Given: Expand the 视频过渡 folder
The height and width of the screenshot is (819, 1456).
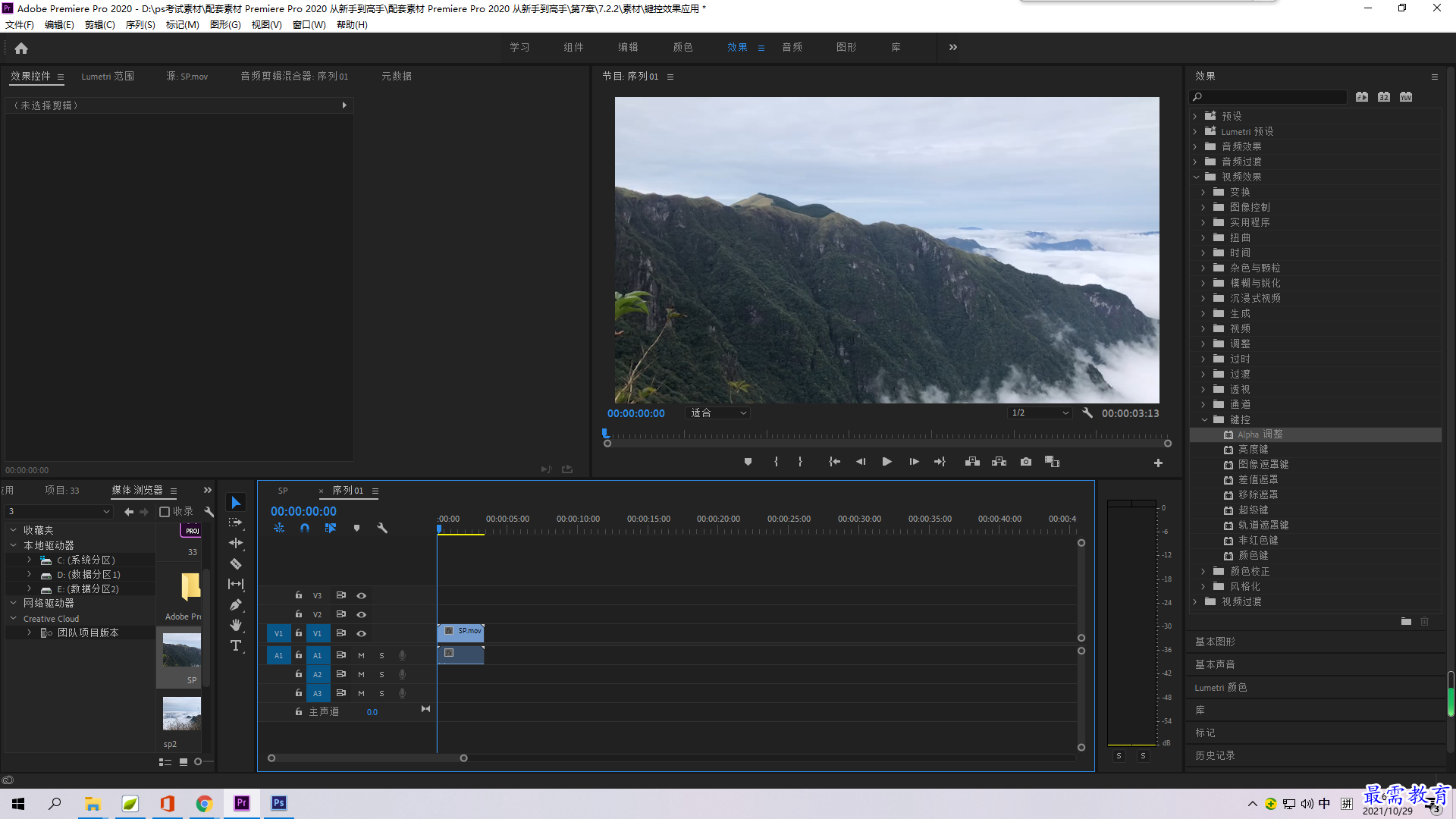Looking at the screenshot, I should pyautogui.click(x=1195, y=601).
